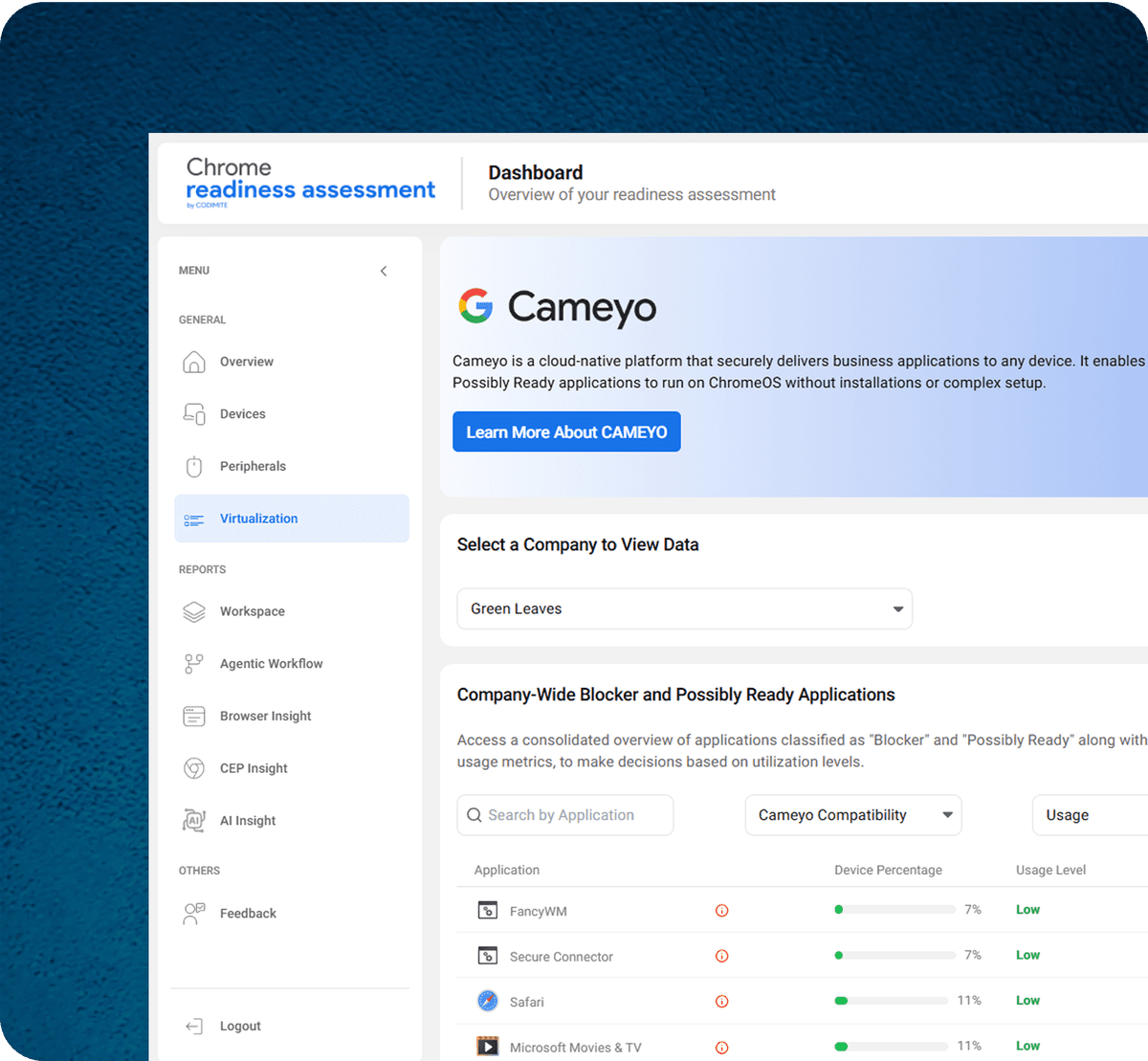Click the Application column header
The width and height of the screenshot is (1148, 1061).
507,870
